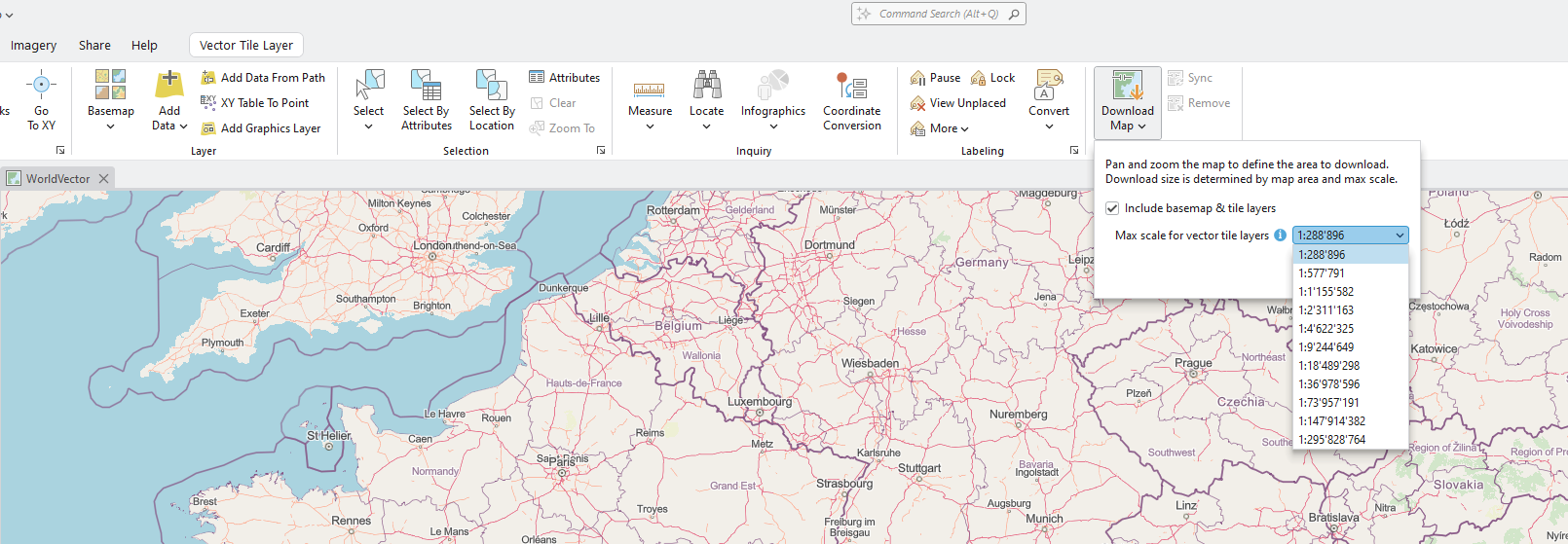Screen dimensions: 1568x544
Task: Close the WorldVector map tab
Action: click(x=103, y=179)
